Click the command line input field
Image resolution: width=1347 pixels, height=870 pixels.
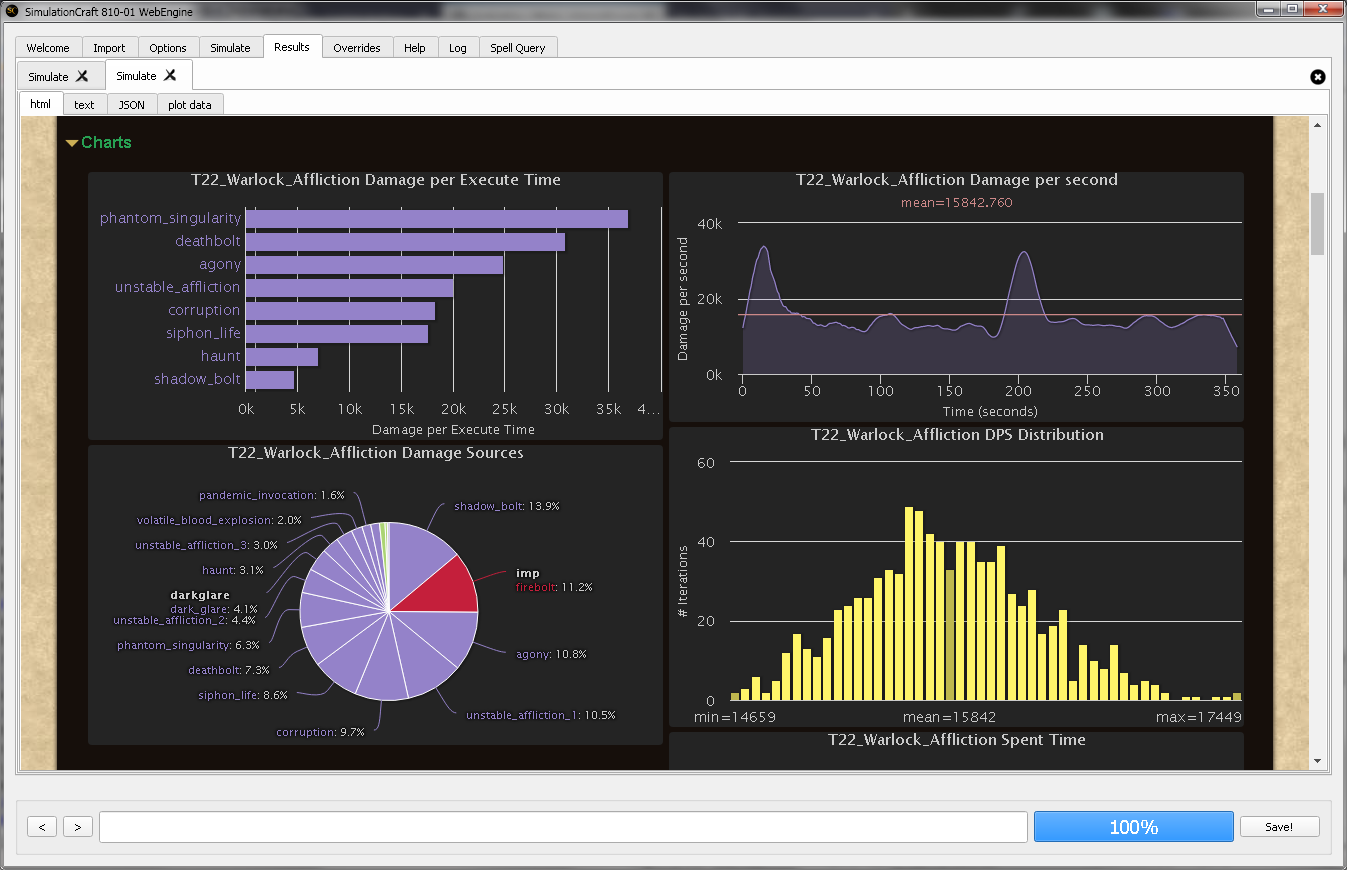(562, 827)
